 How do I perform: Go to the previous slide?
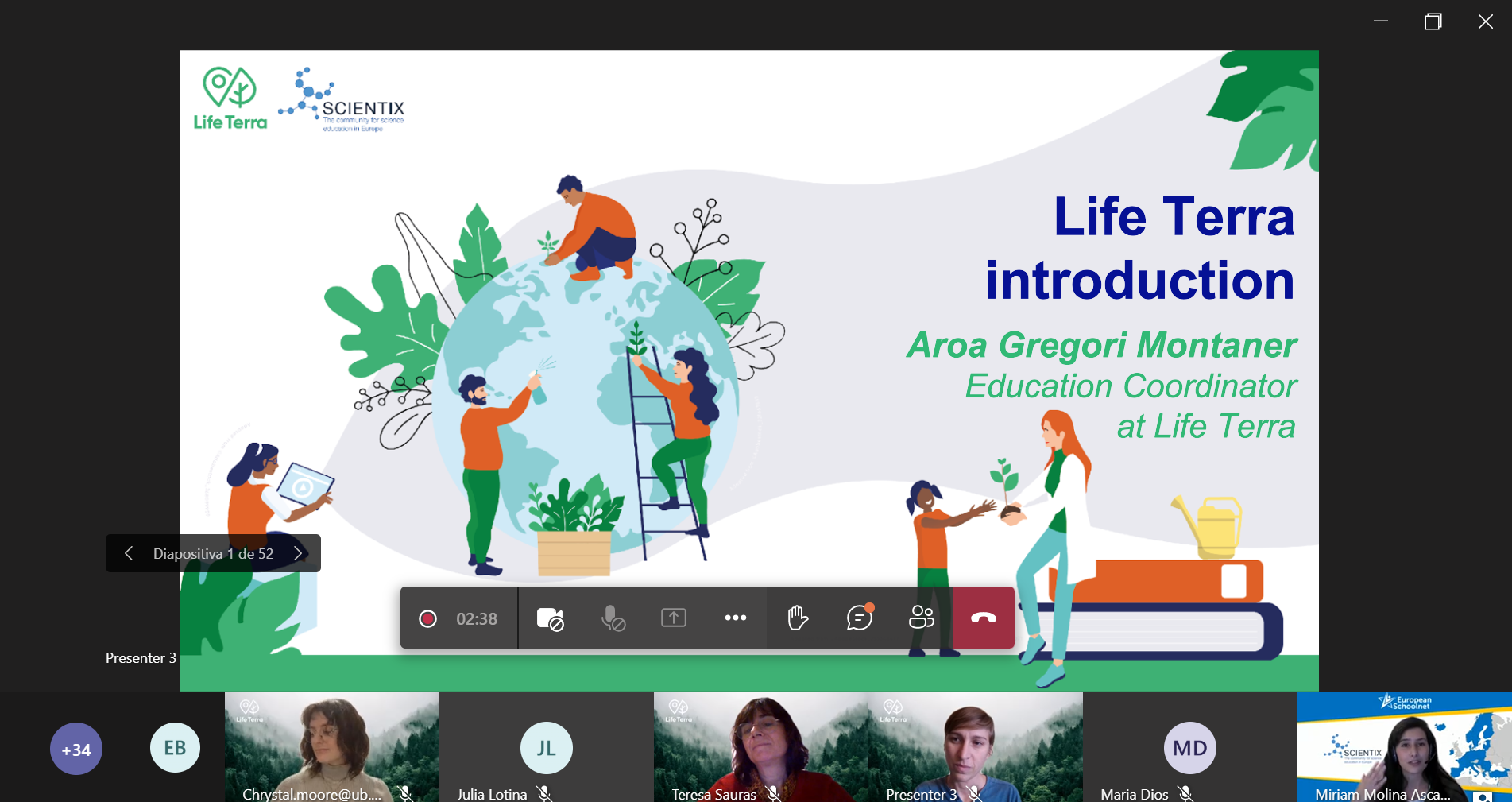click(x=129, y=553)
